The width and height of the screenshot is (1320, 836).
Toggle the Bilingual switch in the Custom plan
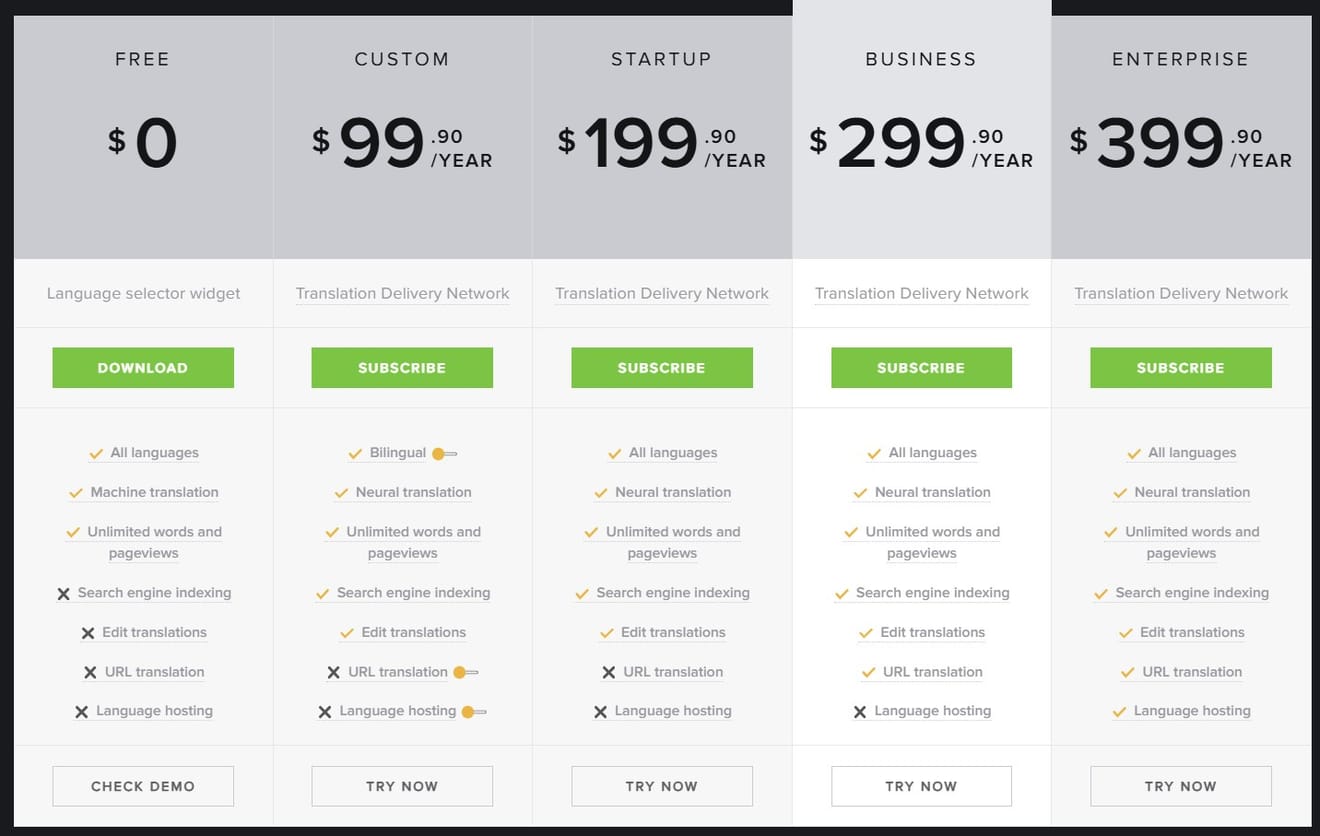click(444, 453)
